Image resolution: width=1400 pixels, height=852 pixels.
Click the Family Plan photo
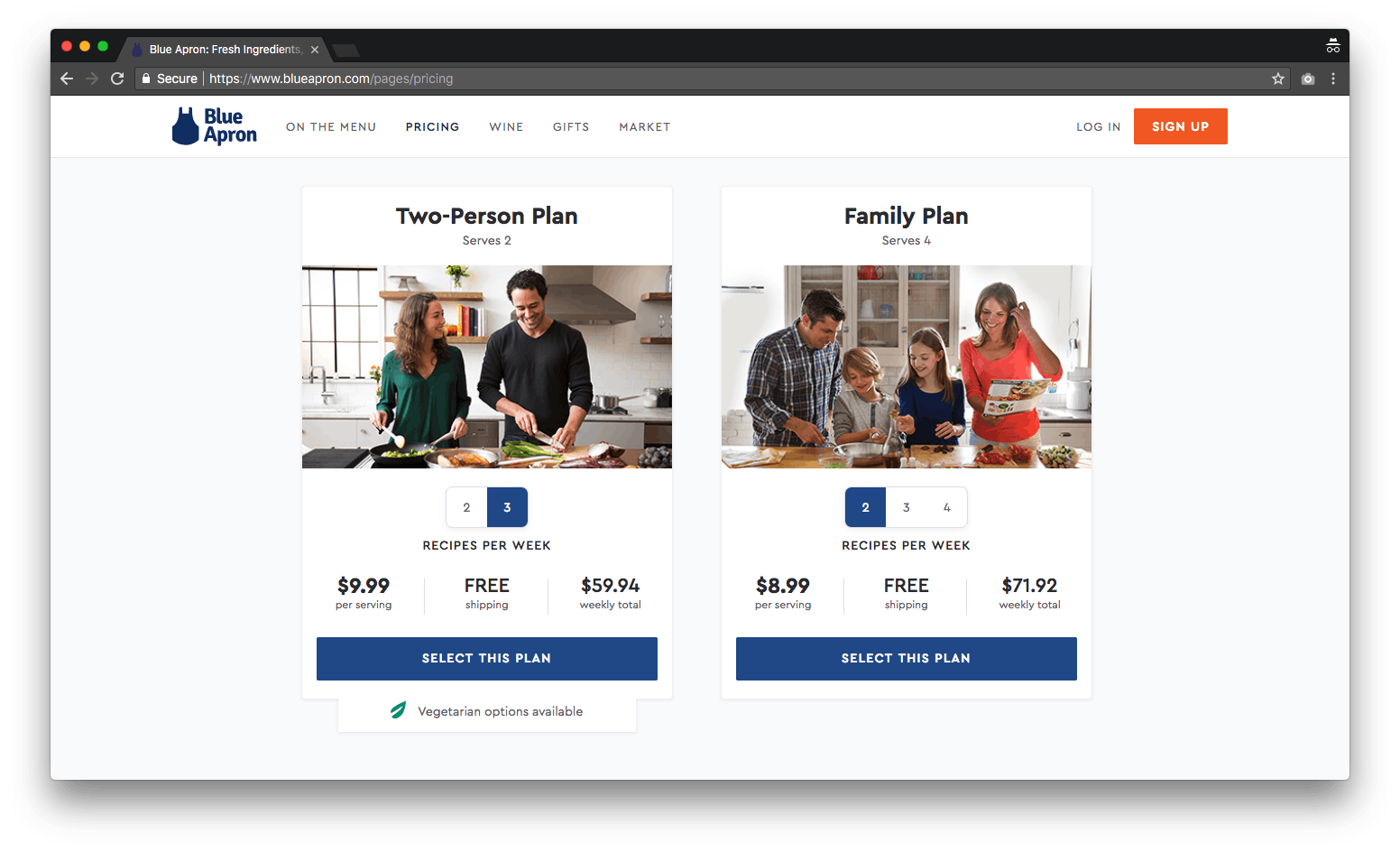coord(906,366)
